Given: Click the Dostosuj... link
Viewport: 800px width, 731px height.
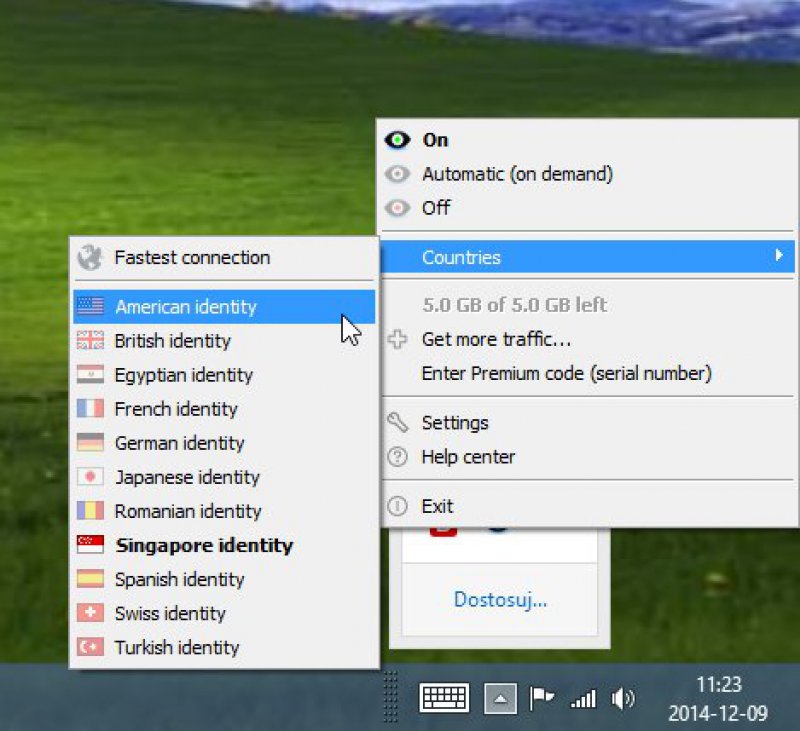Looking at the screenshot, I should [x=500, y=599].
